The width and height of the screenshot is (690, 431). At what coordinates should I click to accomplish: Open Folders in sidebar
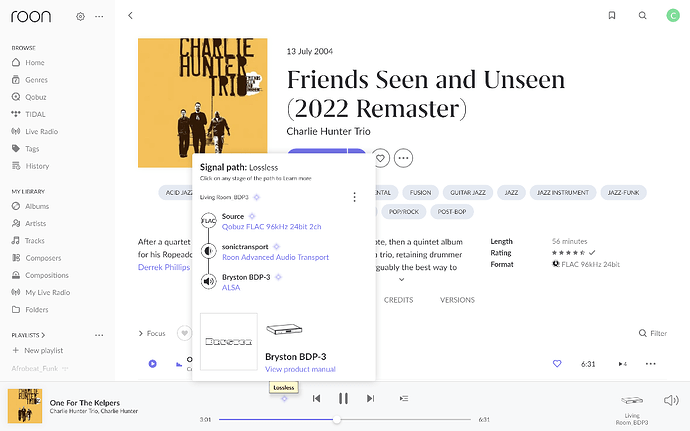pyautogui.click(x=30, y=309)
